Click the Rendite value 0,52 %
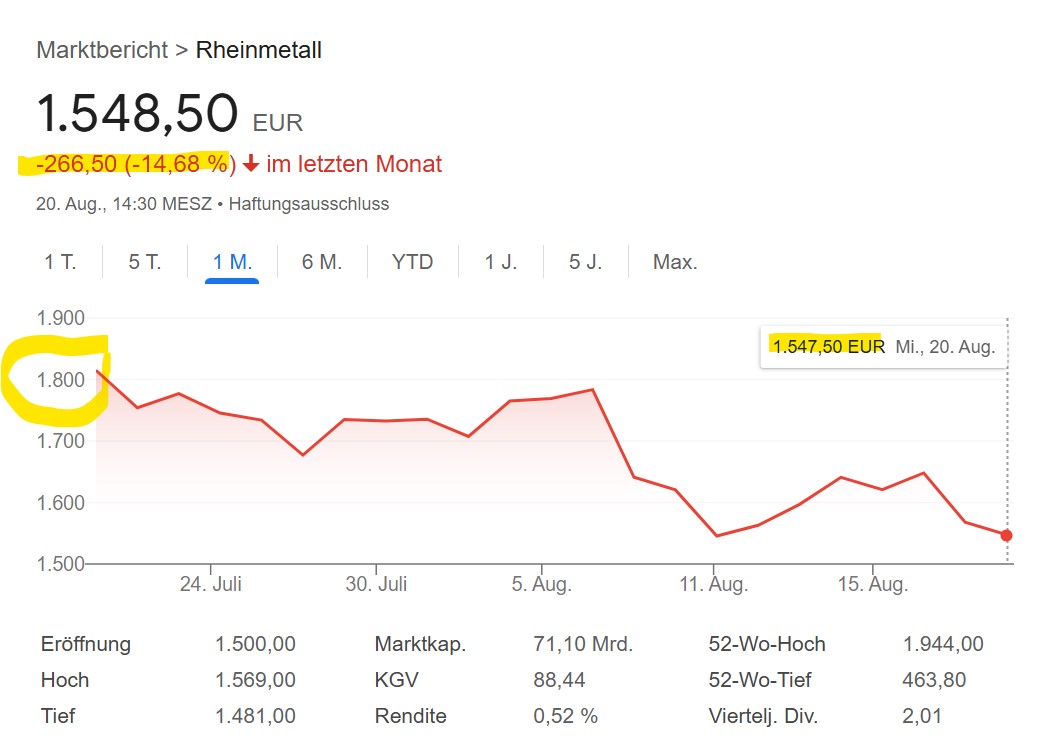The width and height of the screenshot is (1042, 756). [565, 715]
